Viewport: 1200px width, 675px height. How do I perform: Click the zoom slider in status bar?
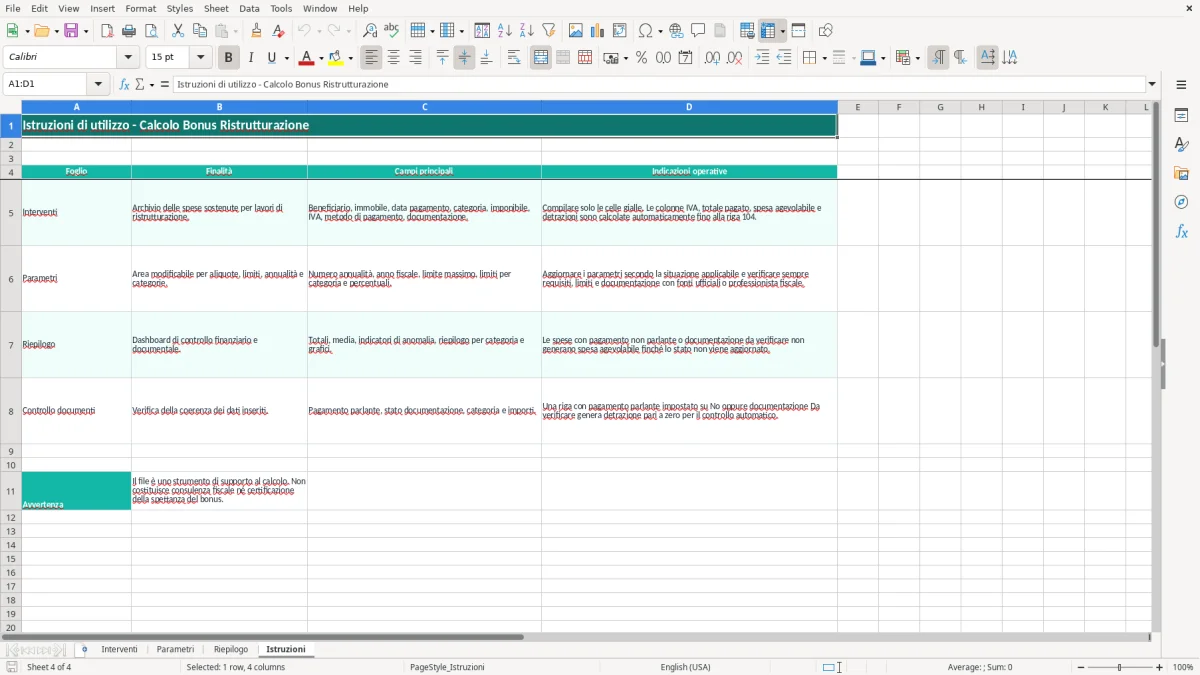[x=1120, y=667]
